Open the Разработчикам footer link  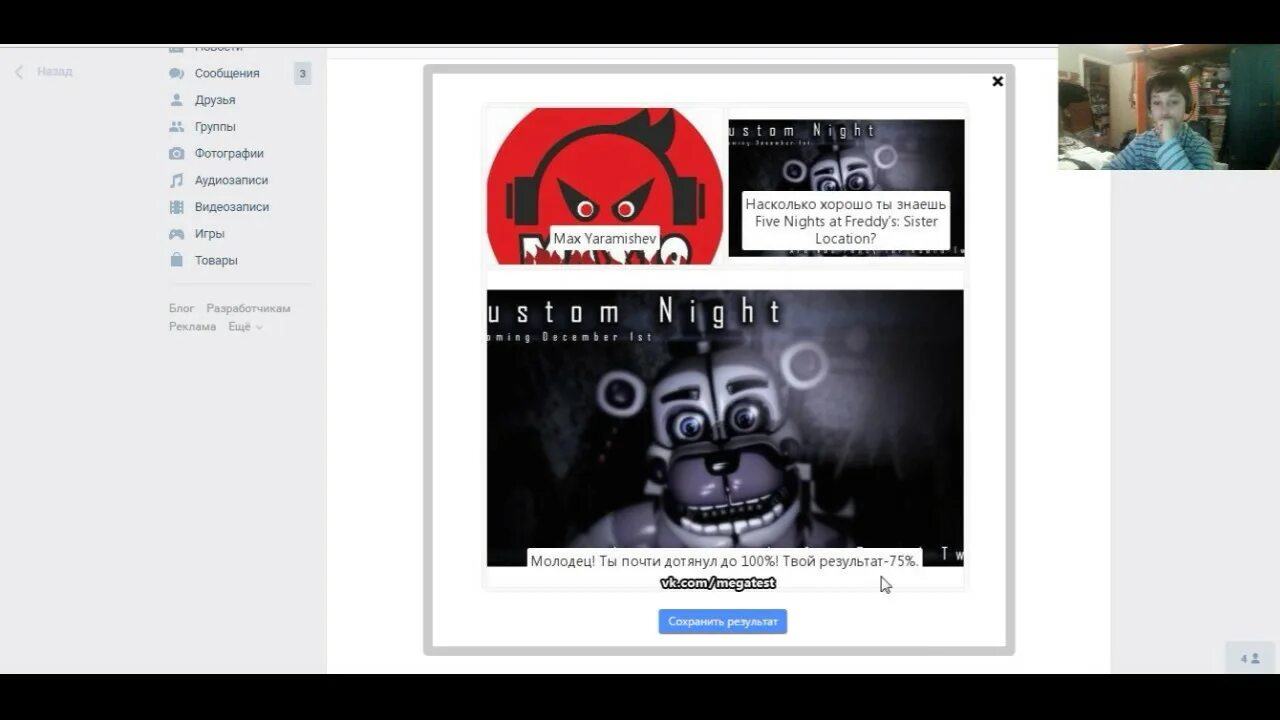[x=248, y=309]
